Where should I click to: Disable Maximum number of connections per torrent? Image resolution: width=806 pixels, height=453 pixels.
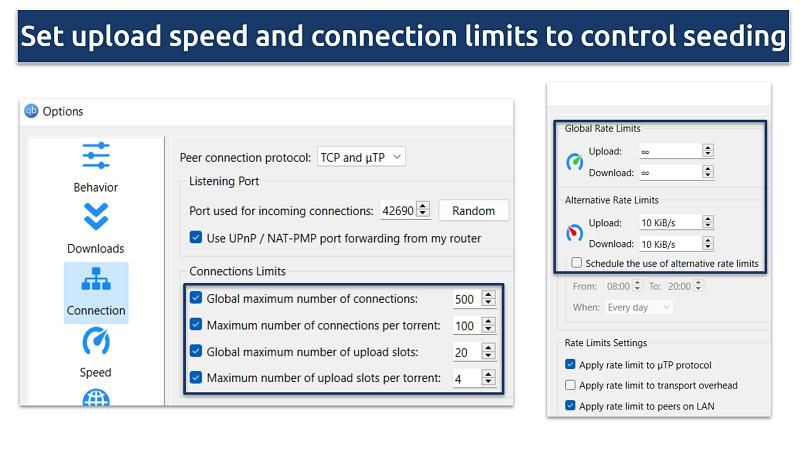tap(196, 325)
